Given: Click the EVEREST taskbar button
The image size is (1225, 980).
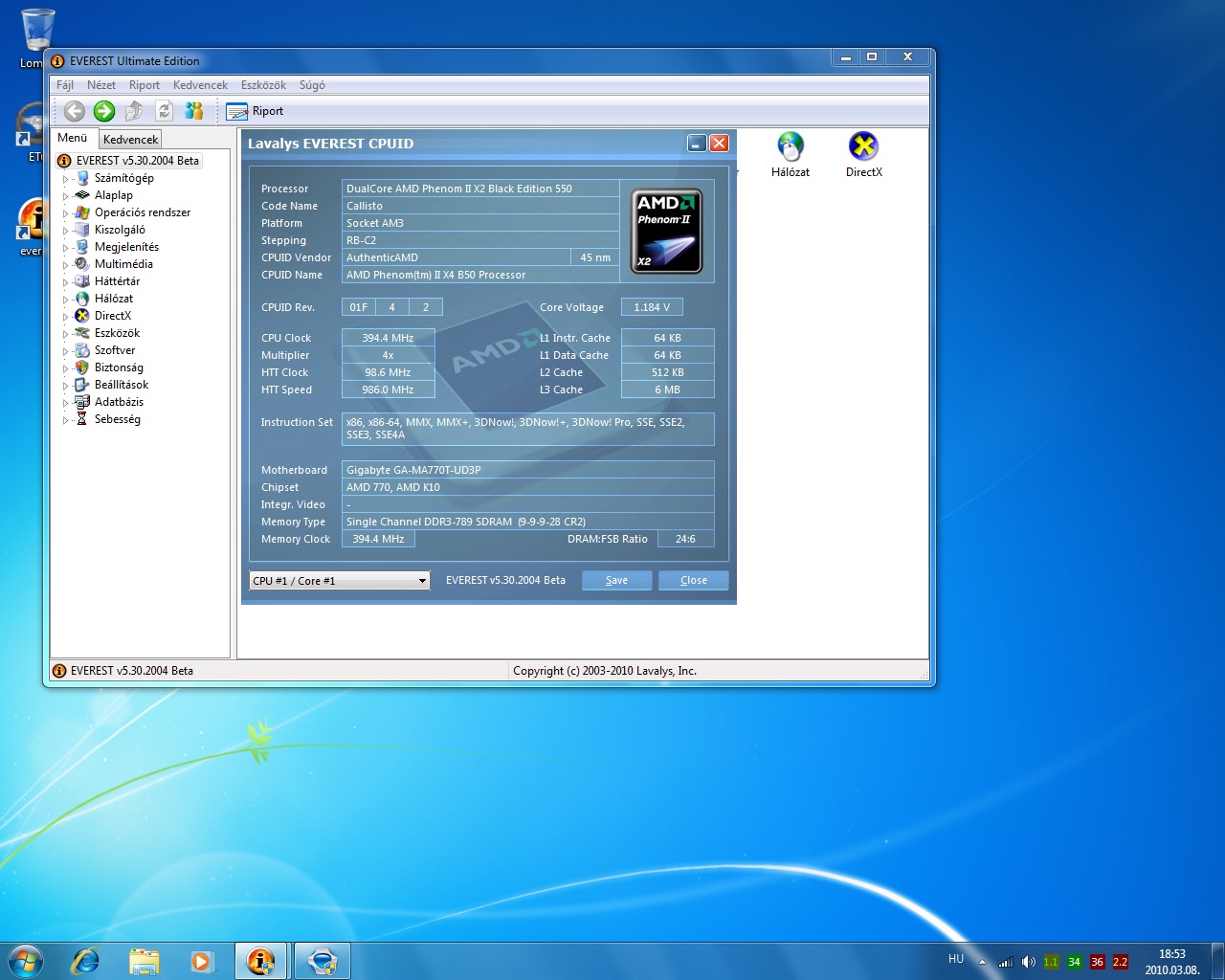Looking at the screenshot, I should [261, 961].
